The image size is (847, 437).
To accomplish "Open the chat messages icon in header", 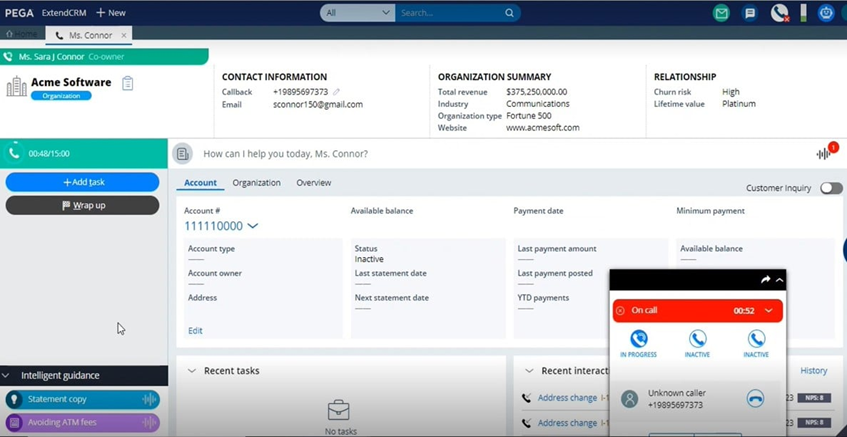I will (750, 13).
